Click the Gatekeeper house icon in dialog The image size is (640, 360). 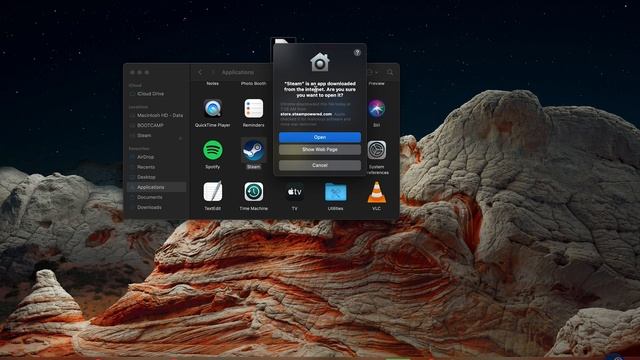click(320, 62)
